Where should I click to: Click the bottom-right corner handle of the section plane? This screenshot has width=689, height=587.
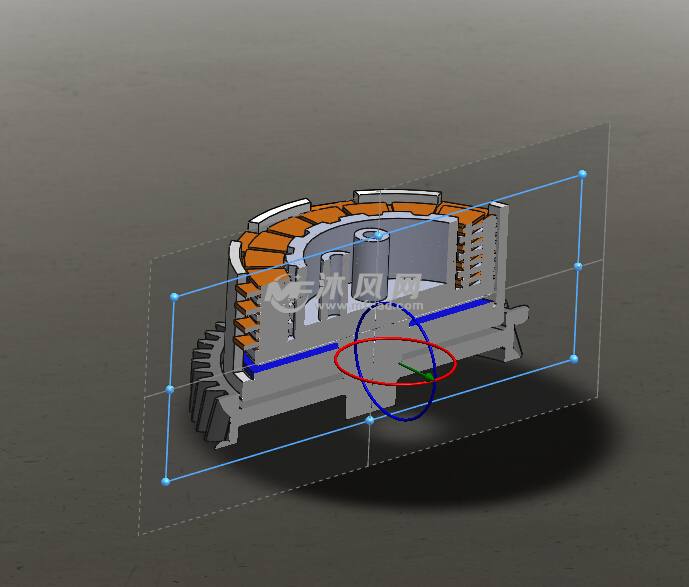574,357
